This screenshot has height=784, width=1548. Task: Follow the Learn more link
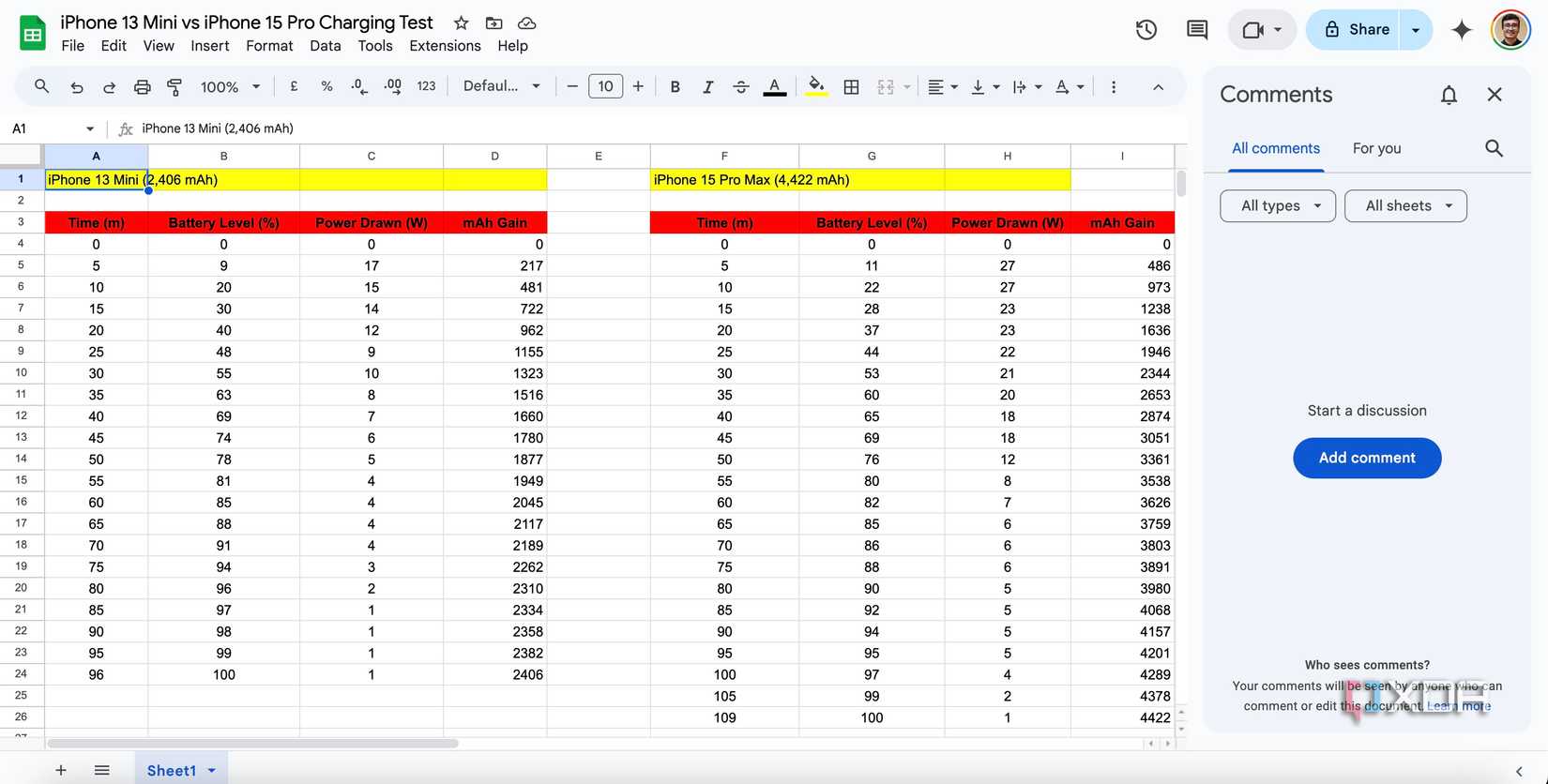[x=1459, y=706]
